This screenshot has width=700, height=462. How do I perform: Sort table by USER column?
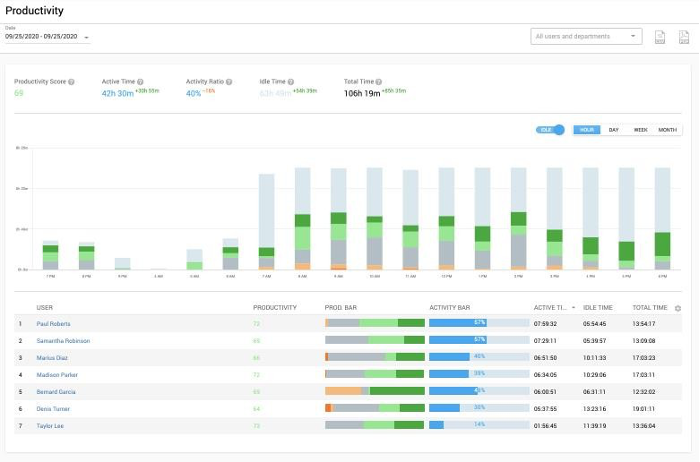(44, 308)
